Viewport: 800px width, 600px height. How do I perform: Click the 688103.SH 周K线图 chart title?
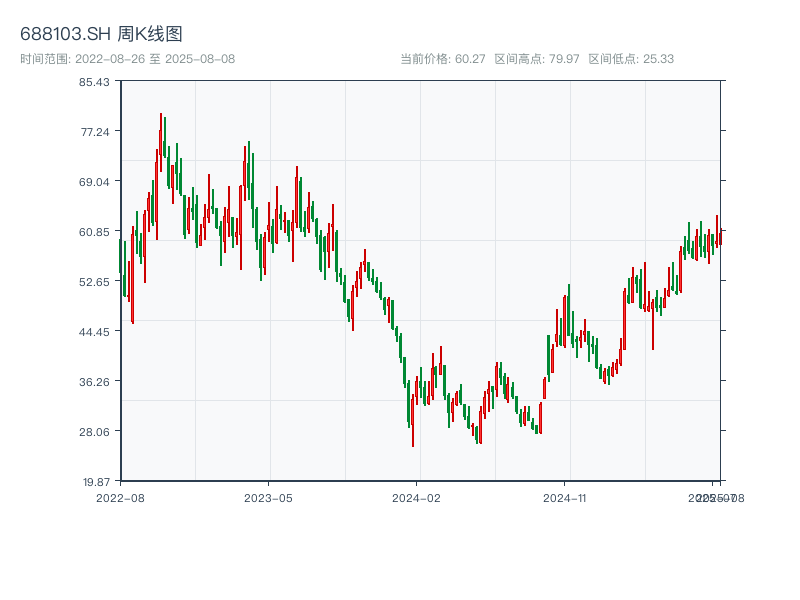(101, 35)
